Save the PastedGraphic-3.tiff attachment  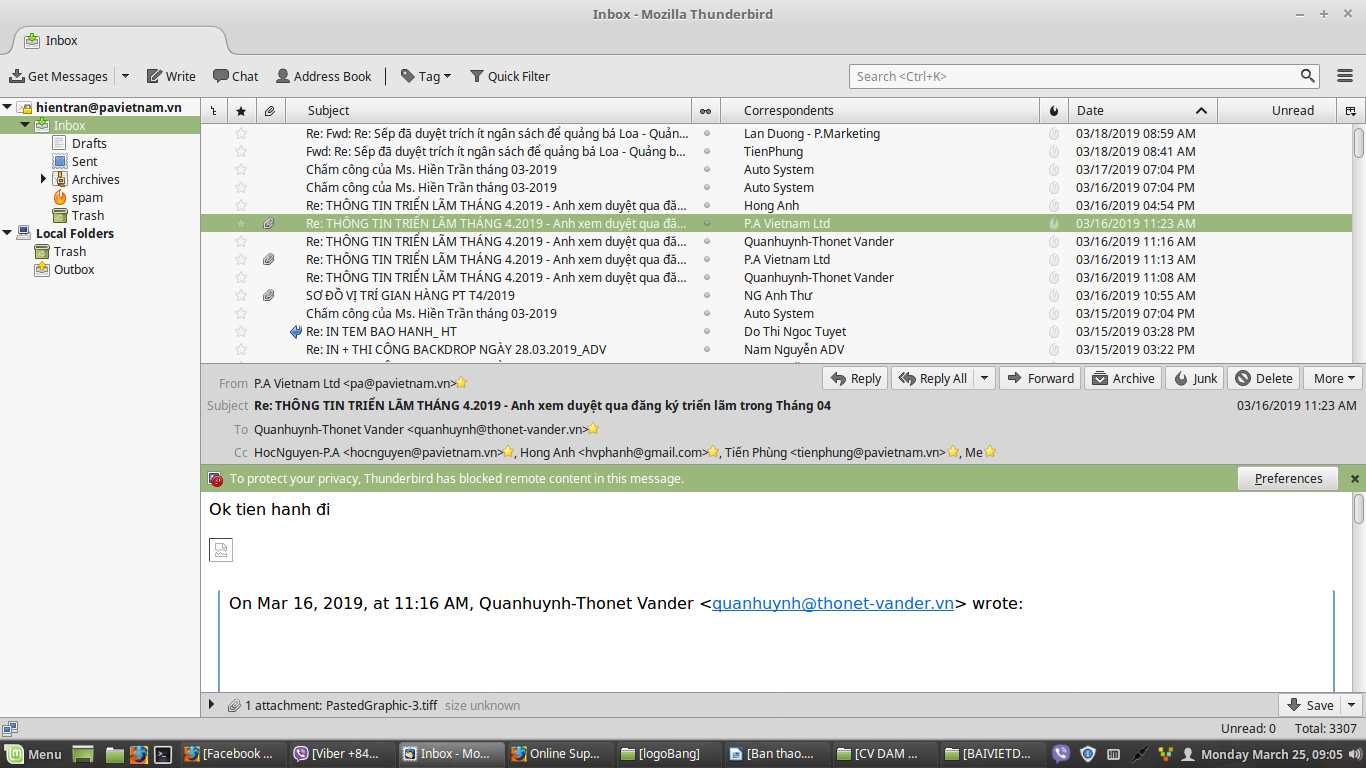1310,705
